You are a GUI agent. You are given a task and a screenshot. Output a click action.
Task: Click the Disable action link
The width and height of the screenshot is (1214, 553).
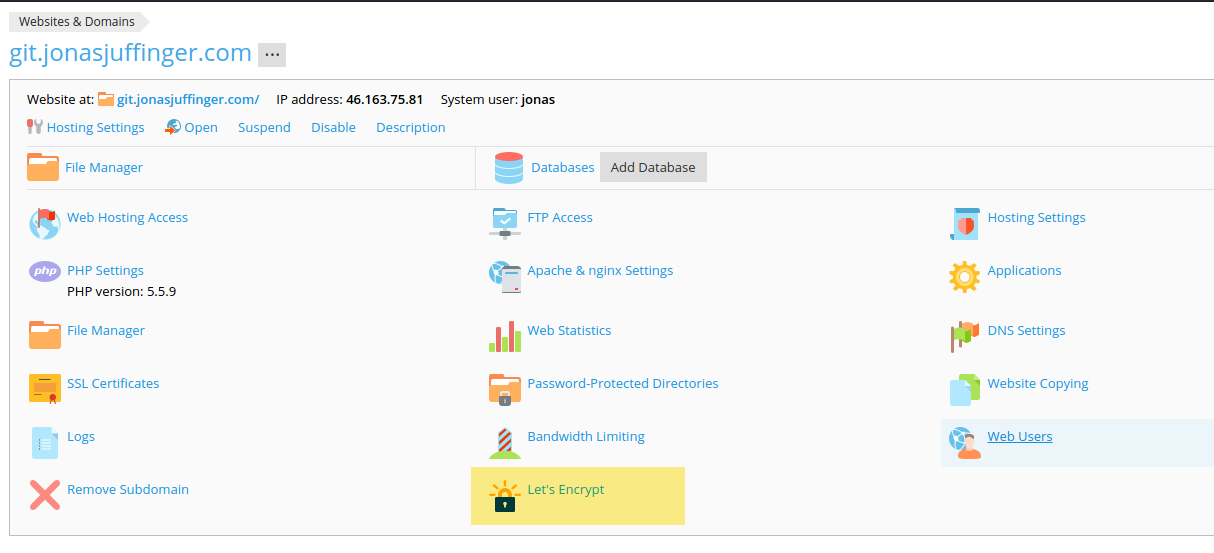pos(333,128)
